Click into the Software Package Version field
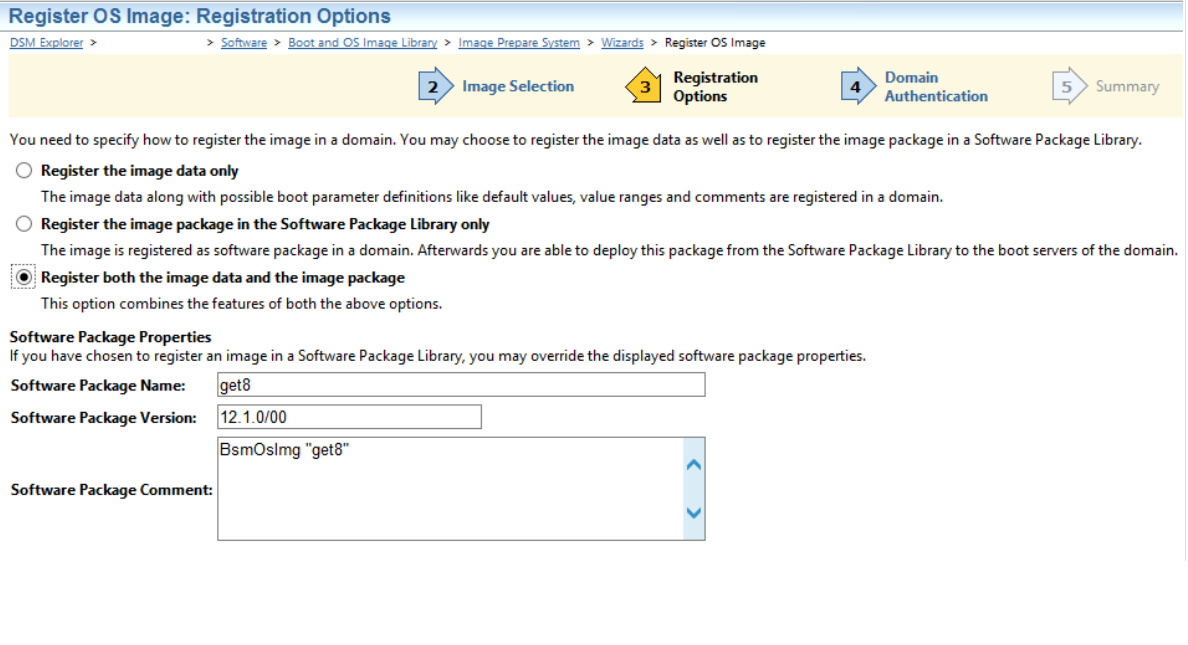 click(349, 417)
